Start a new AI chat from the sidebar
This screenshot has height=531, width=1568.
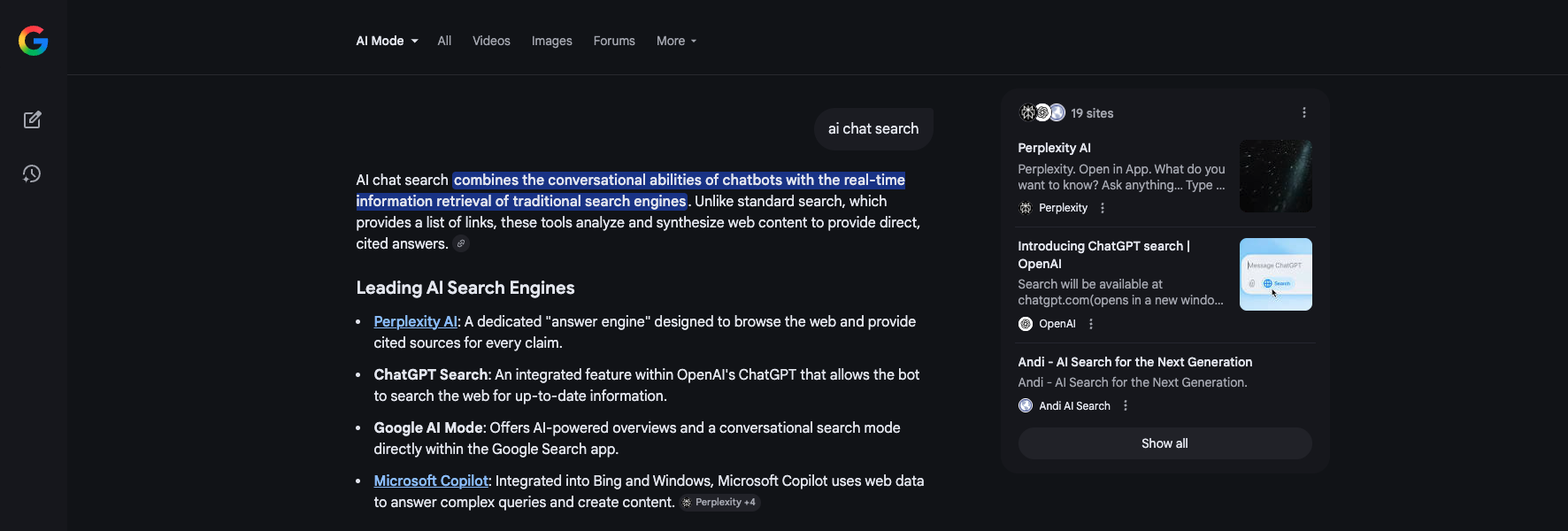32,119
